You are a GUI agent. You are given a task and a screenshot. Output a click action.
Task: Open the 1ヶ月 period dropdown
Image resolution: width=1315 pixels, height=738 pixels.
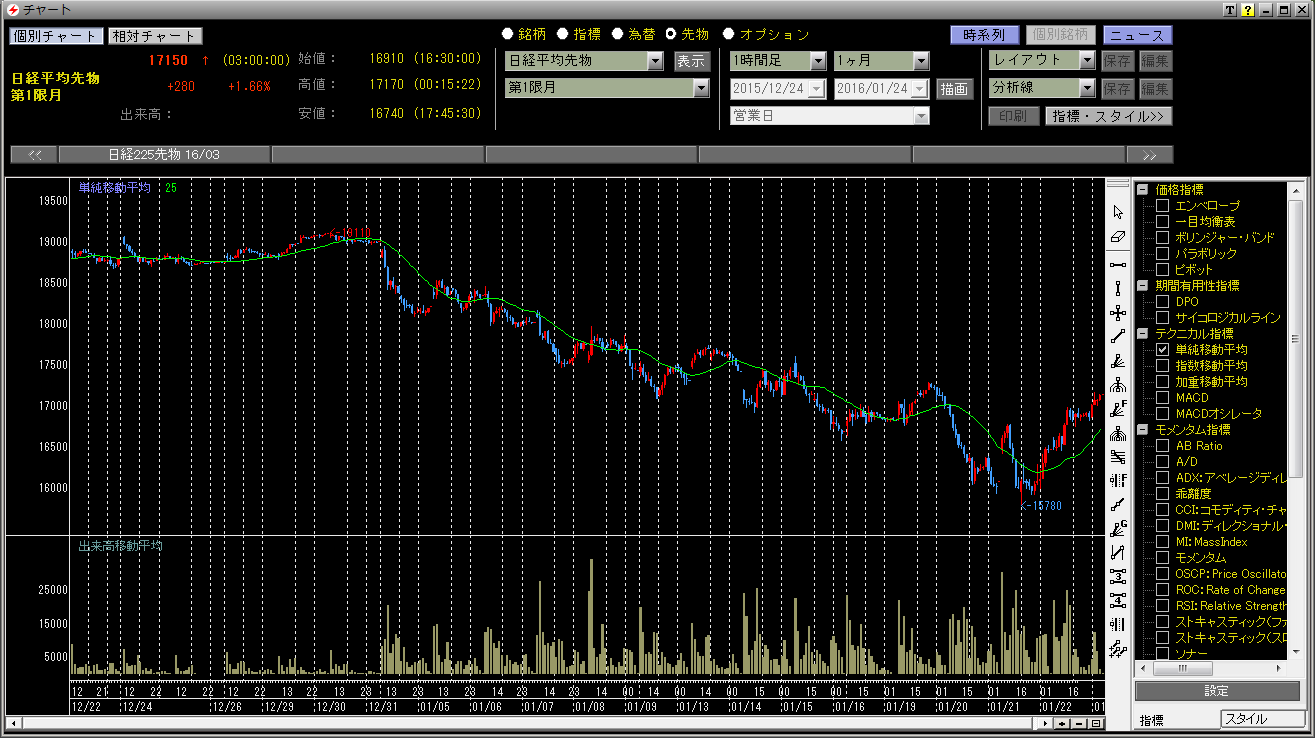tap(921, 60)
